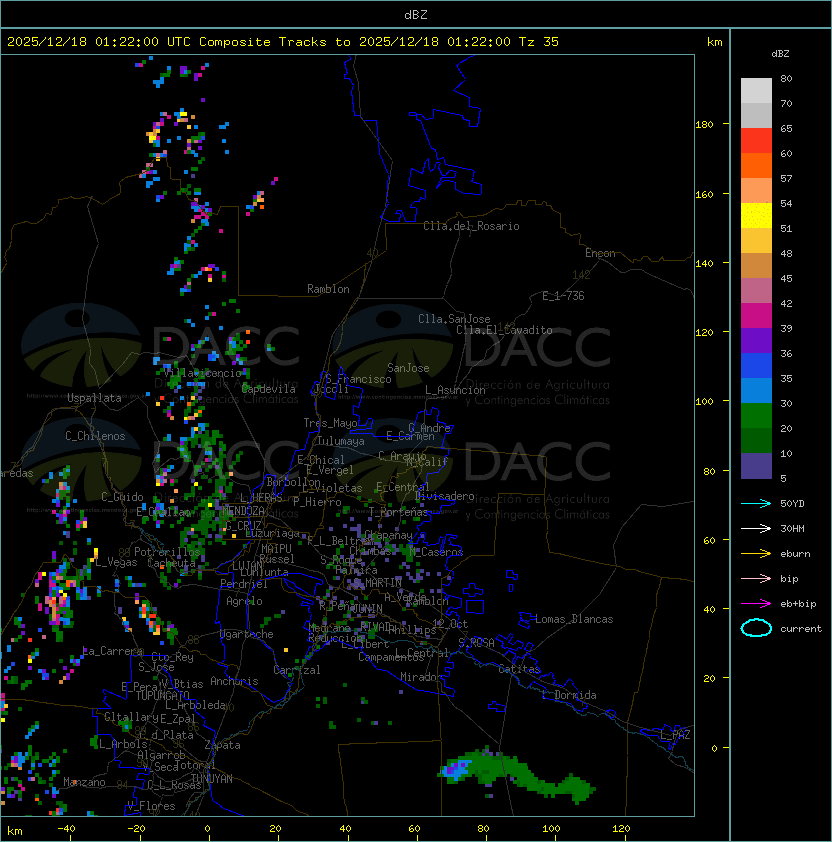The image size is (832, 842).
Task: Click the cyan 50YD arrow in legend
Action: [x=756, y=503]
